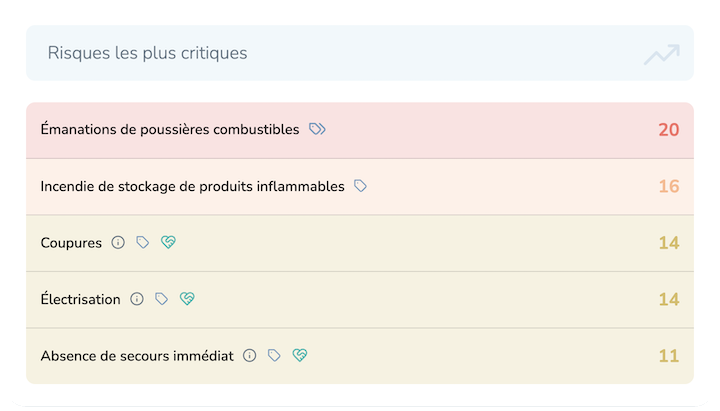Click the tag icon next to Incendie
720x411 pixels.
tap(360, 186)
